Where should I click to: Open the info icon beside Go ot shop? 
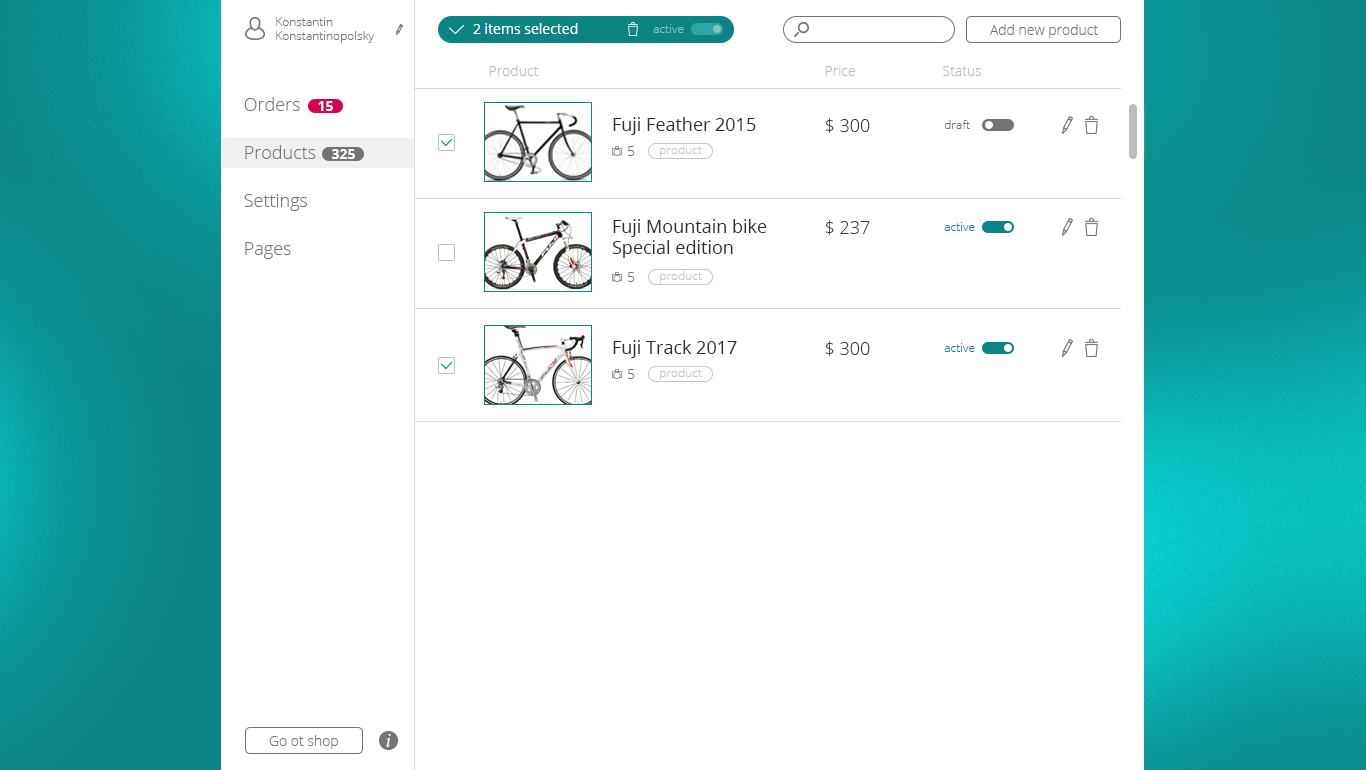click(389, 741)
